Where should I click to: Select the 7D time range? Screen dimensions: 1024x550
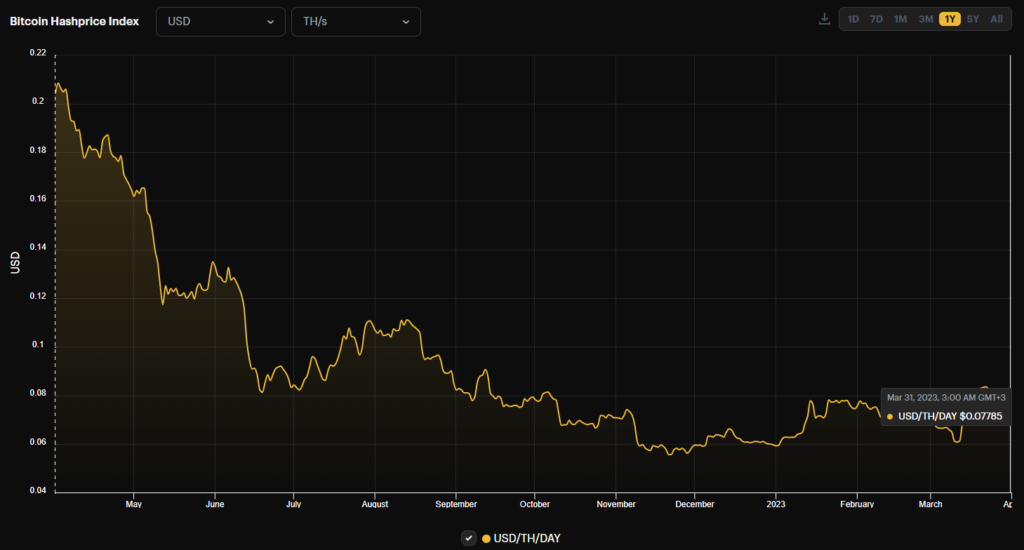(x=876, y=19)
